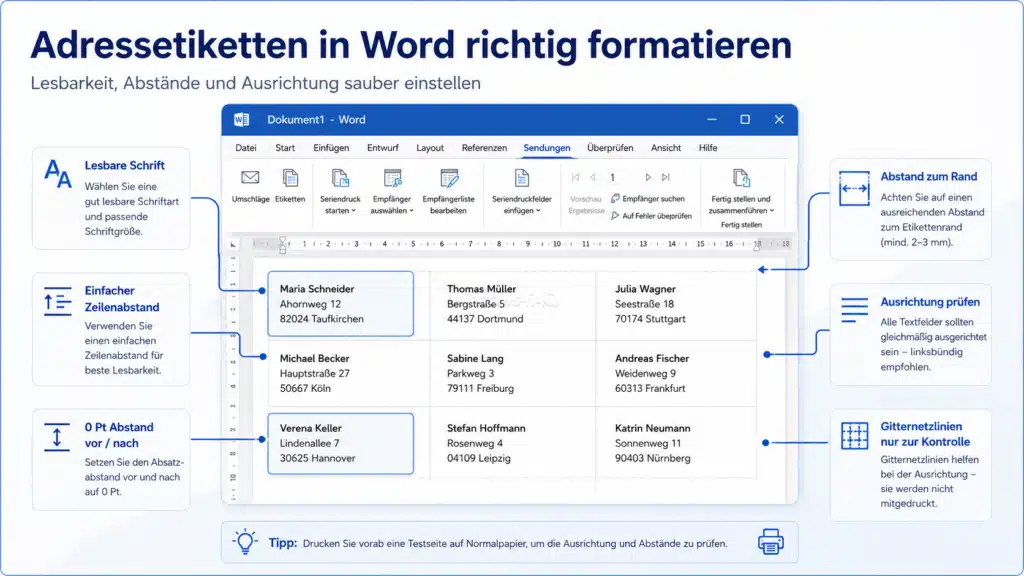Click the Dokumentl - Word title text
This screenshot has height=576, width=1024.
coord(316,120)
